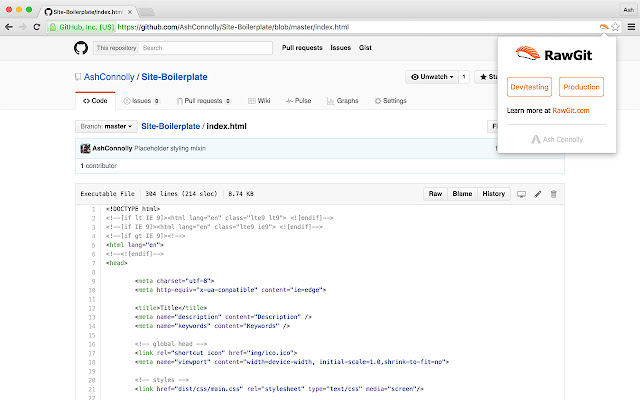The height and width of the screenshot is (400, 640).
Task: Open the repository Settings tab
Action: pyautogui.click(x=391, y=101)
